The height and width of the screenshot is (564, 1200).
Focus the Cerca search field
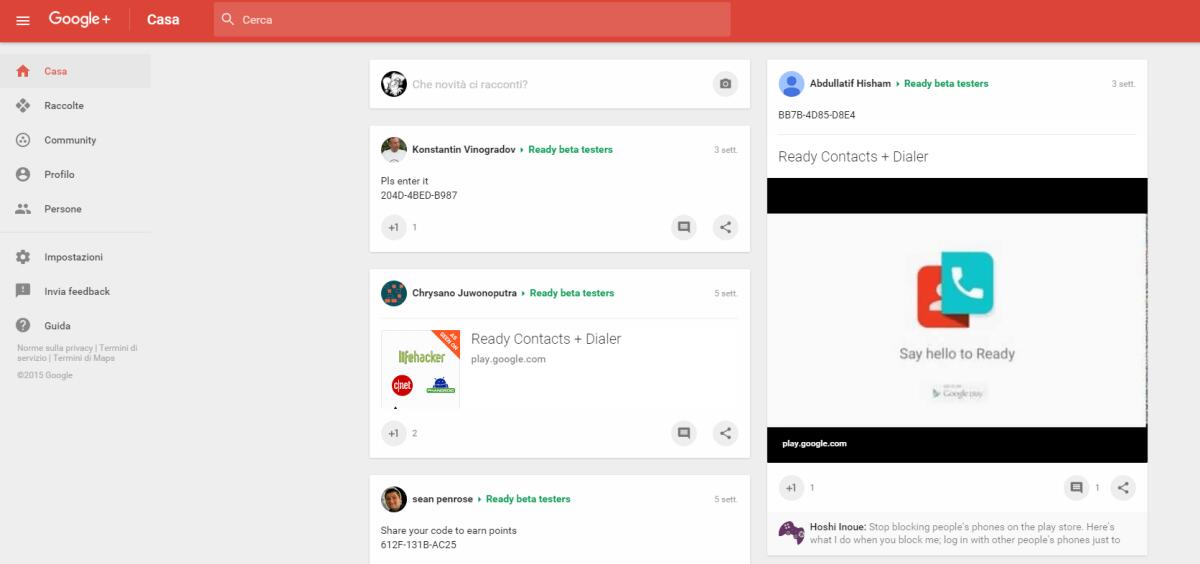(x=472, y=19)
